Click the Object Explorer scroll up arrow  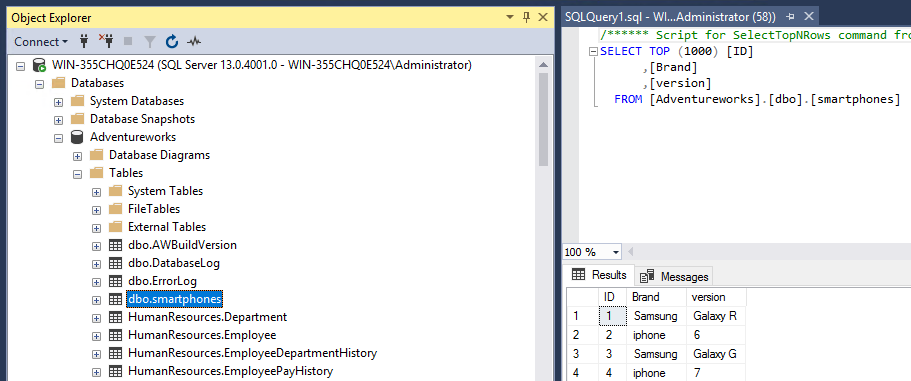pos(543,64)
